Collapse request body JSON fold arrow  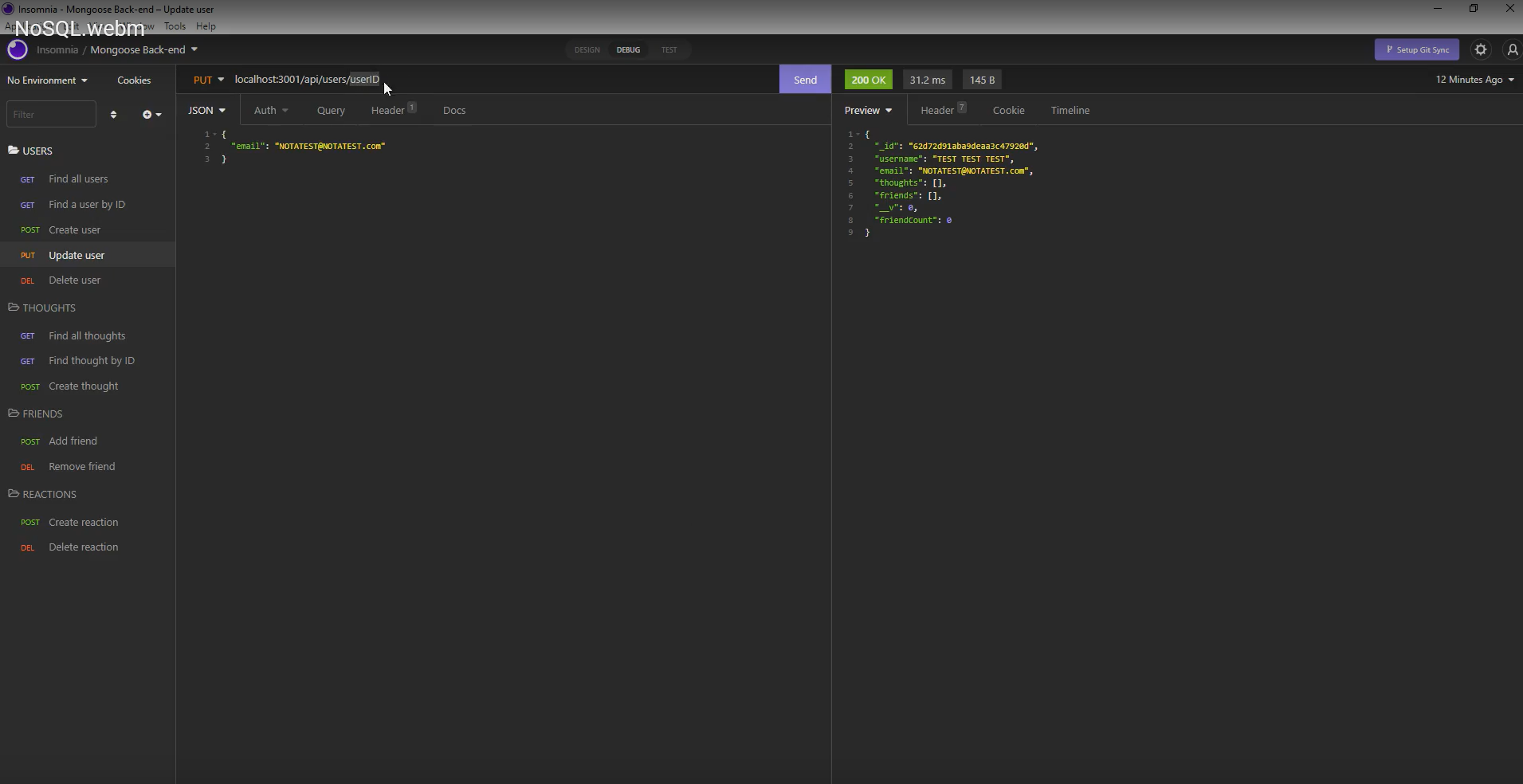coord(214,135)
